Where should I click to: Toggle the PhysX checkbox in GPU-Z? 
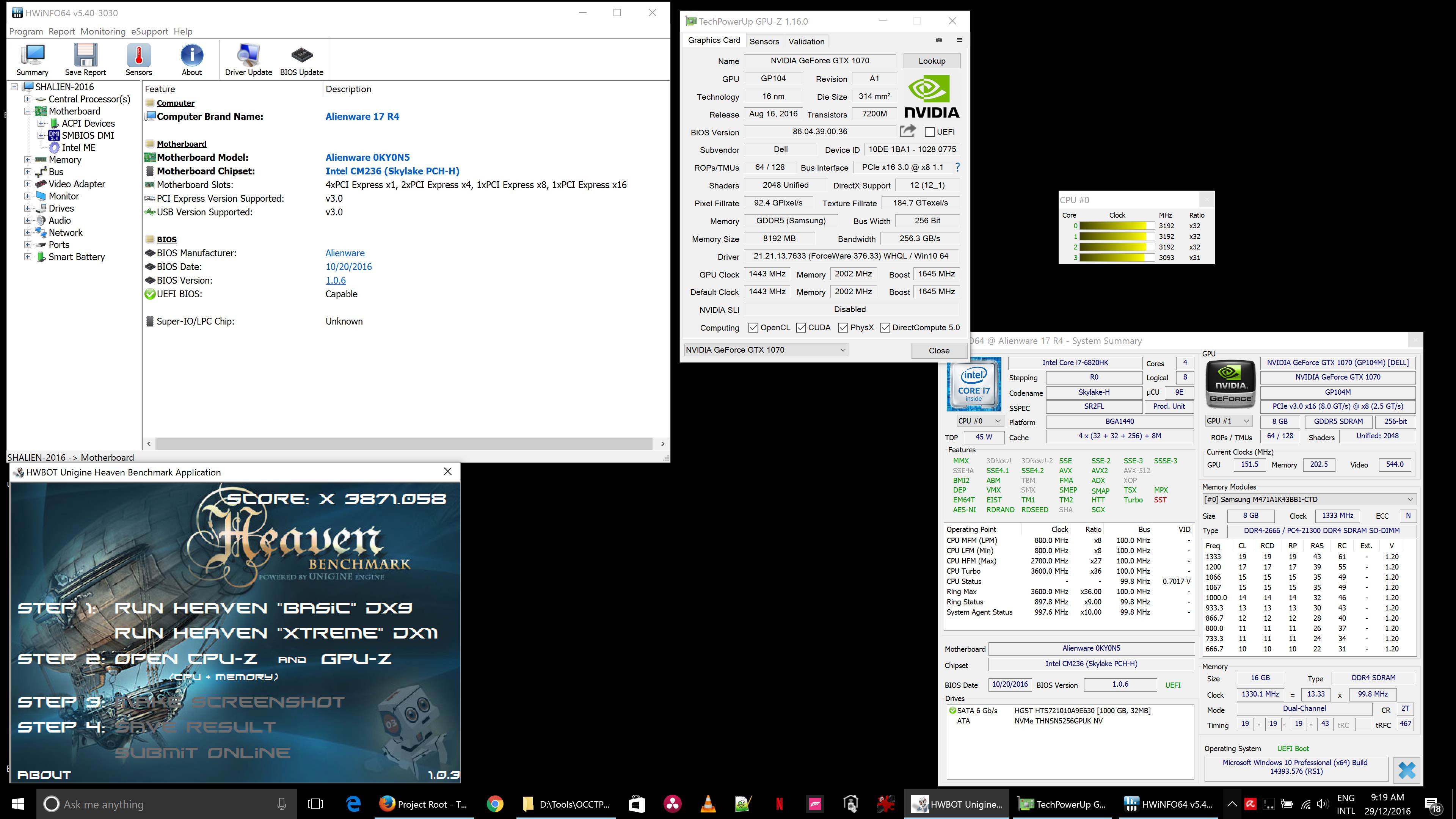843,327
